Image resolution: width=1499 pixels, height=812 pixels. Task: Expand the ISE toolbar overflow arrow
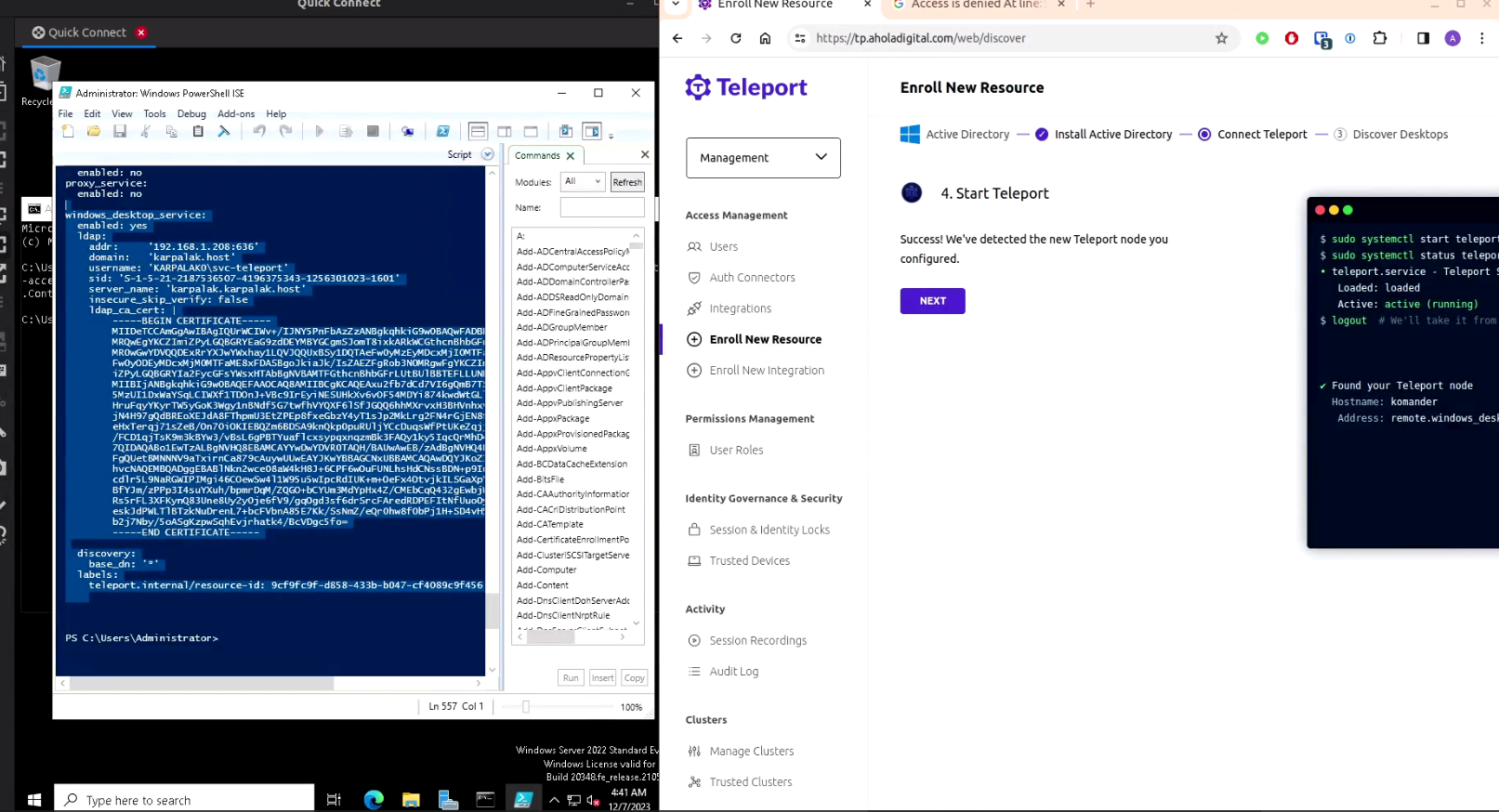[x=611, y=136]
